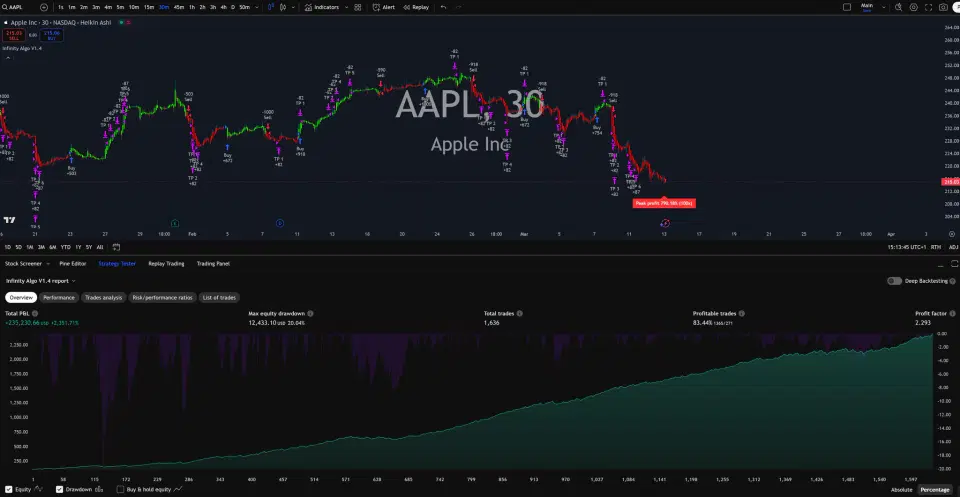Select the 15m timeframe
Screen dimensions: 960x497
149,7
